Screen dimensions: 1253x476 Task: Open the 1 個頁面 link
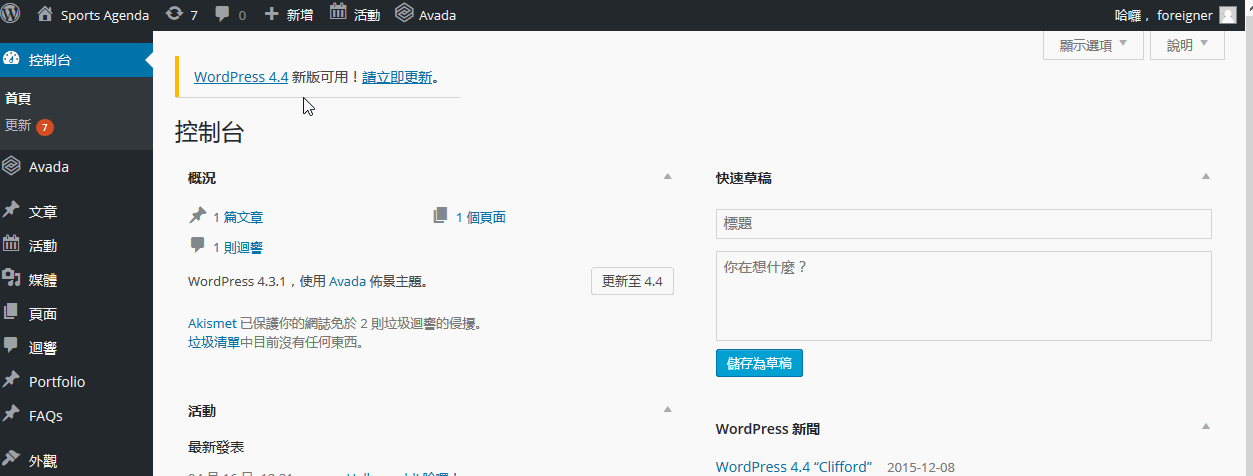481,217
